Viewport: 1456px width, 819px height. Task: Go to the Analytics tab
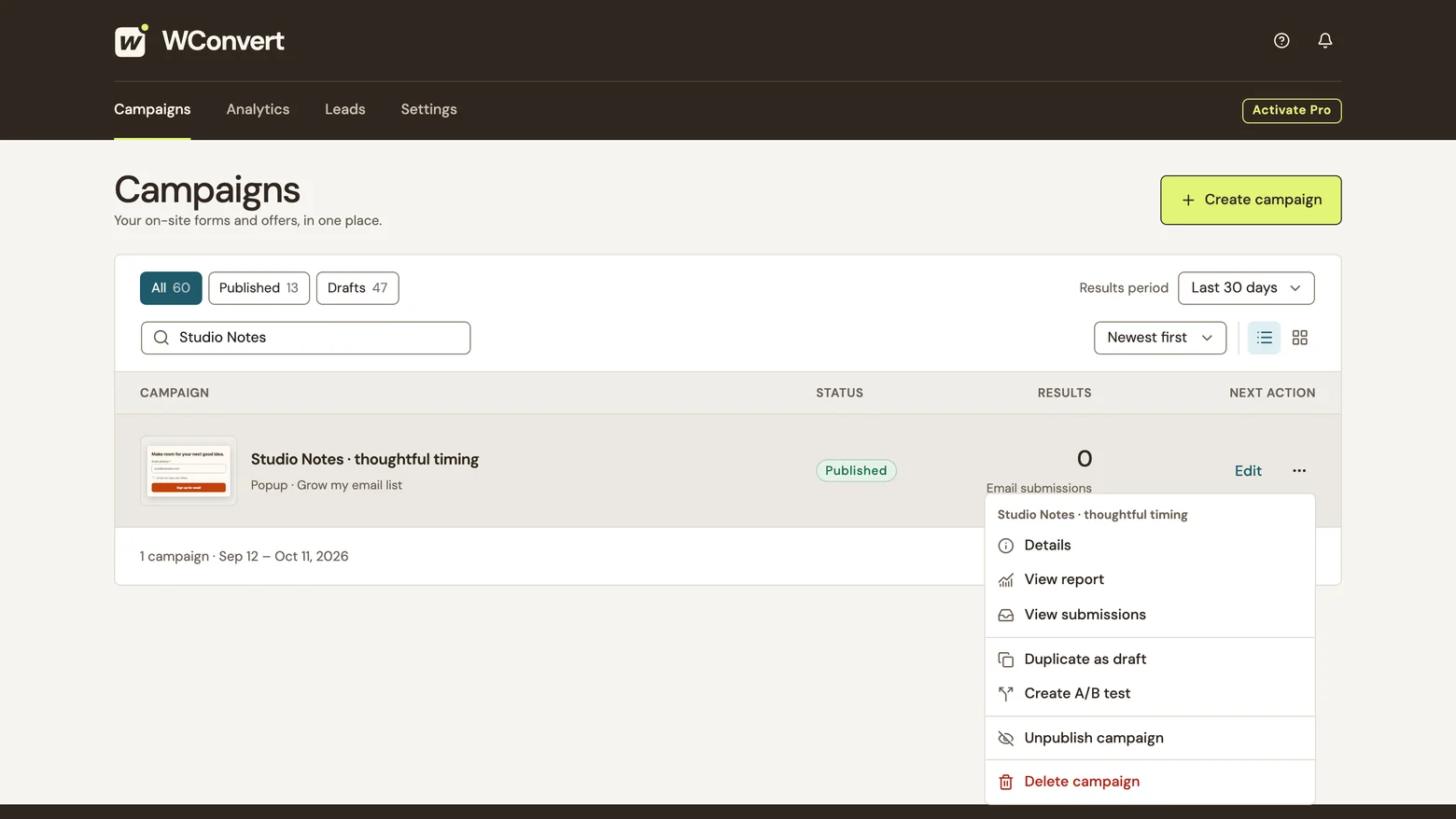pyautogui.click(x=258, y=109)
